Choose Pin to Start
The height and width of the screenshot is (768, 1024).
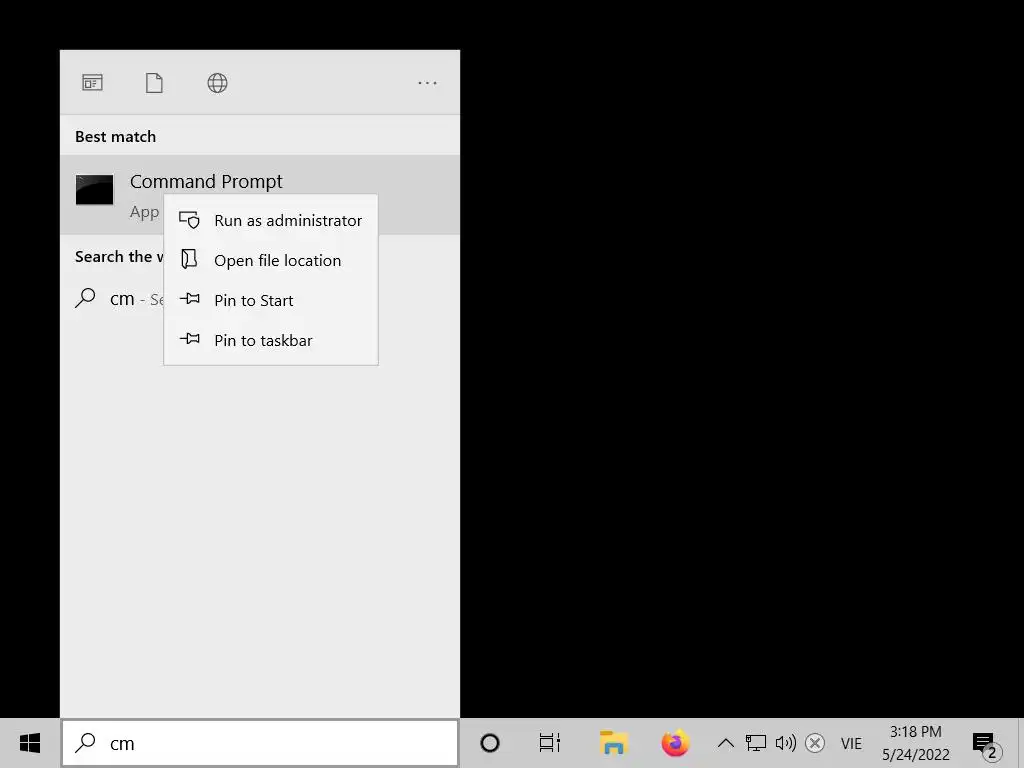coord(271,300)
